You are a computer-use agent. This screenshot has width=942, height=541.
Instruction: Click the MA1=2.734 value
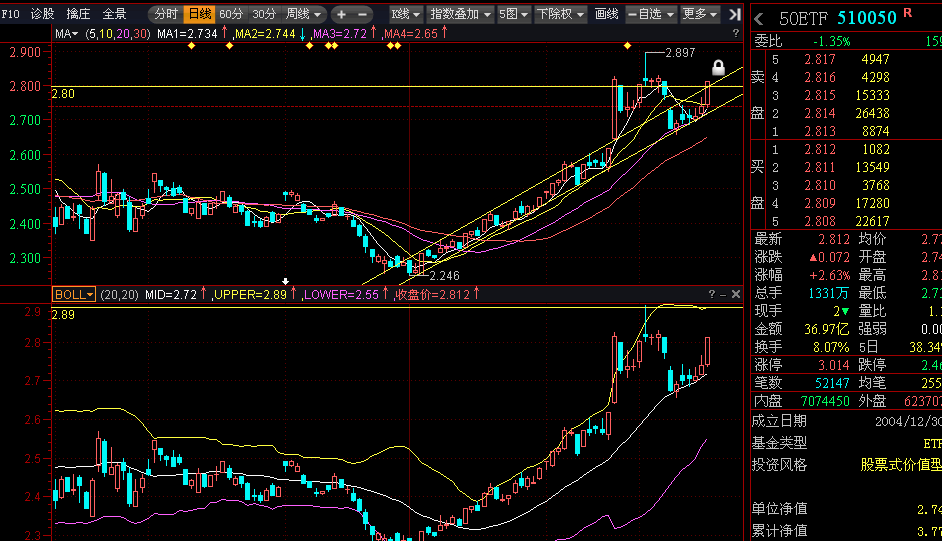pos(187,34)
